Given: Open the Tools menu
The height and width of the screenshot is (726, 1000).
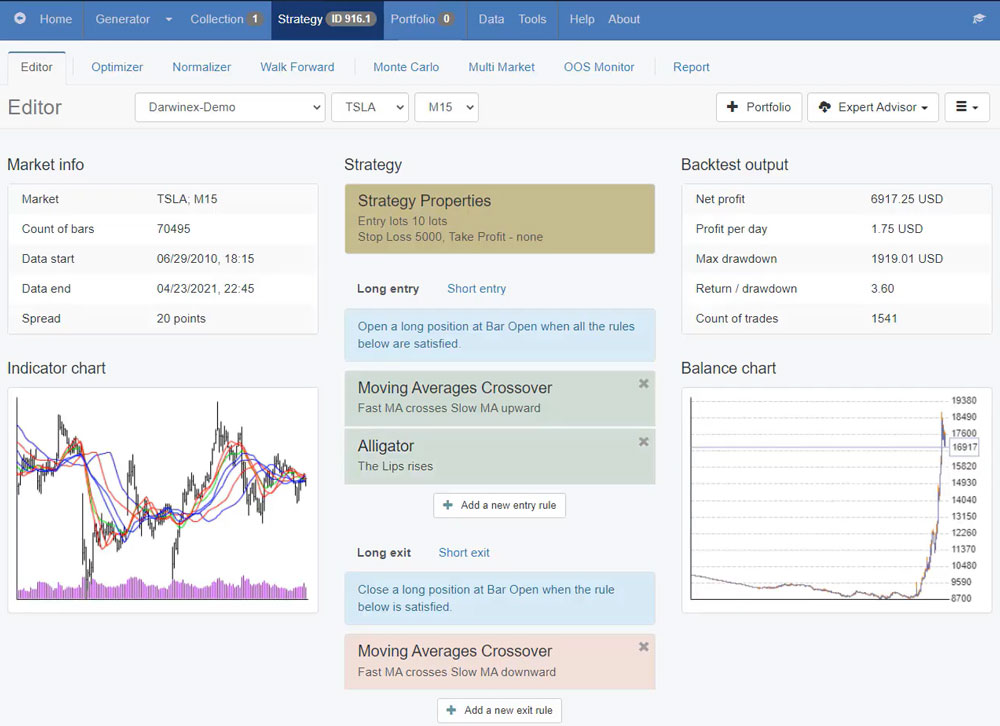Looking at the screenshot, I should (532, 19).
